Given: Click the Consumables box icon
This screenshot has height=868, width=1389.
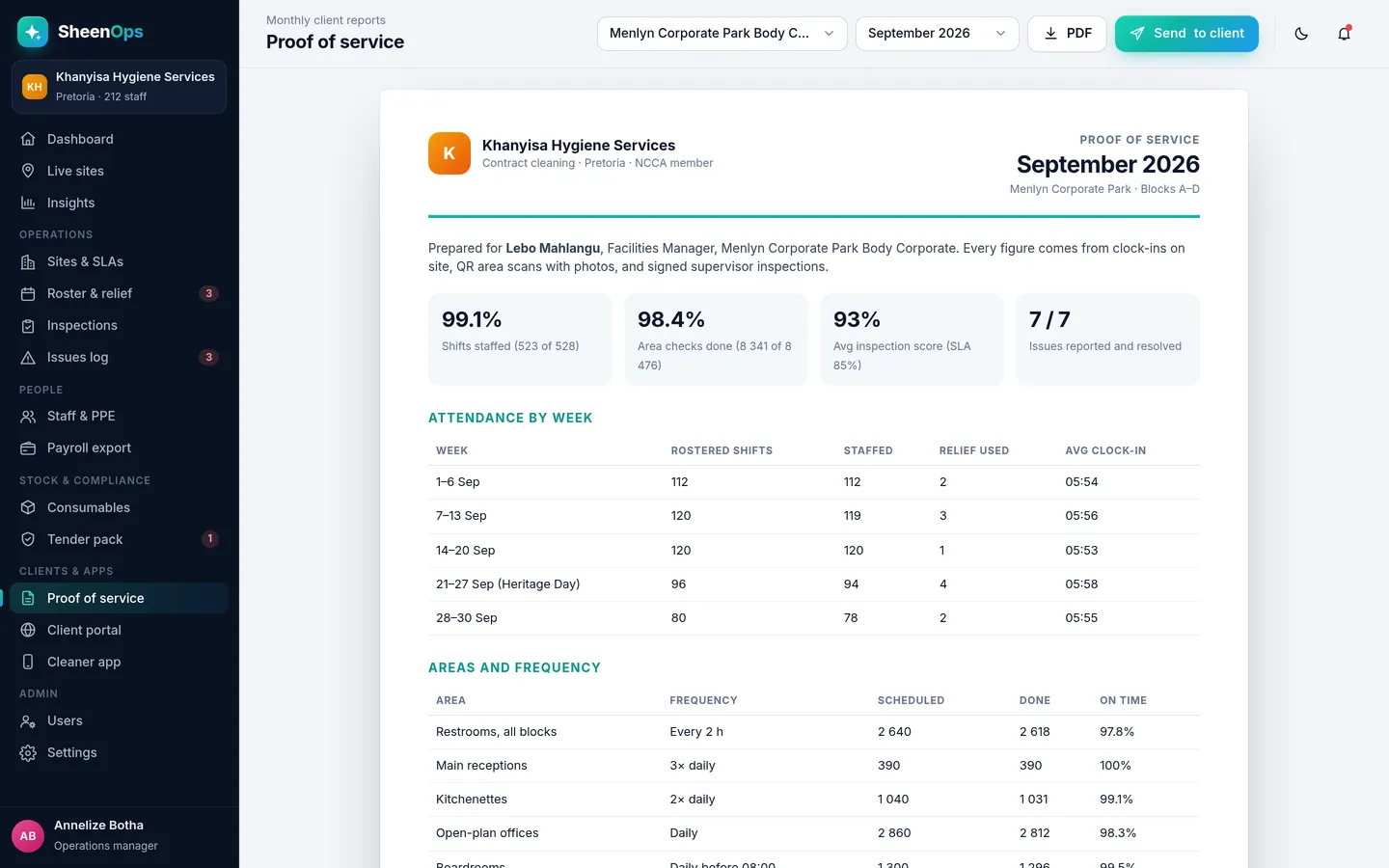Looking at the screenshot, I should 28,507.
